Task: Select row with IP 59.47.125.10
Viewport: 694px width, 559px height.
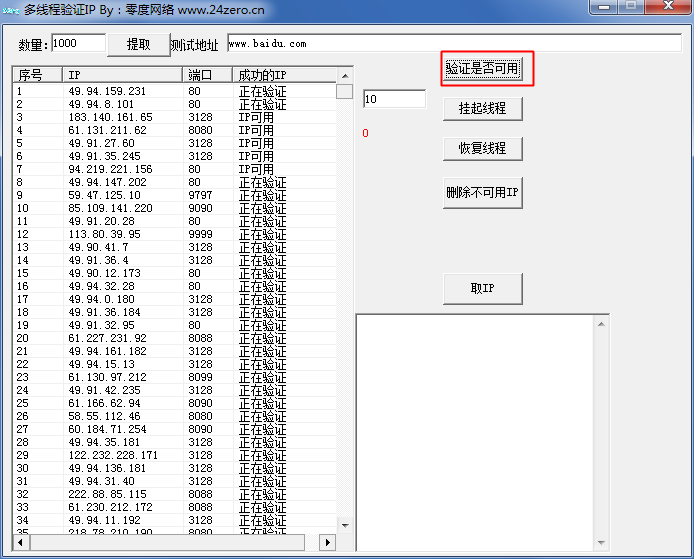Action: [174, 195]
